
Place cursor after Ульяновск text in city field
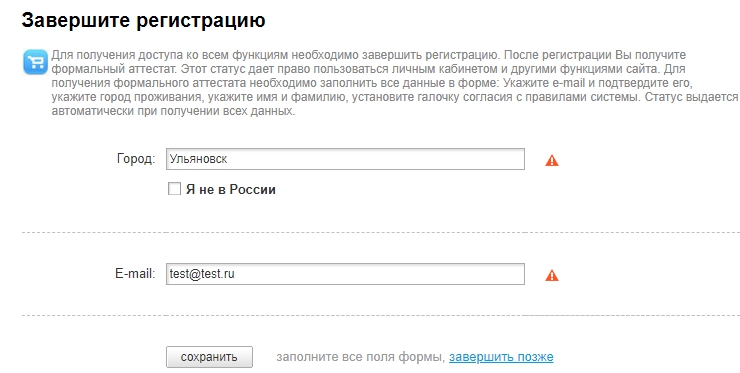coord(228,159)
